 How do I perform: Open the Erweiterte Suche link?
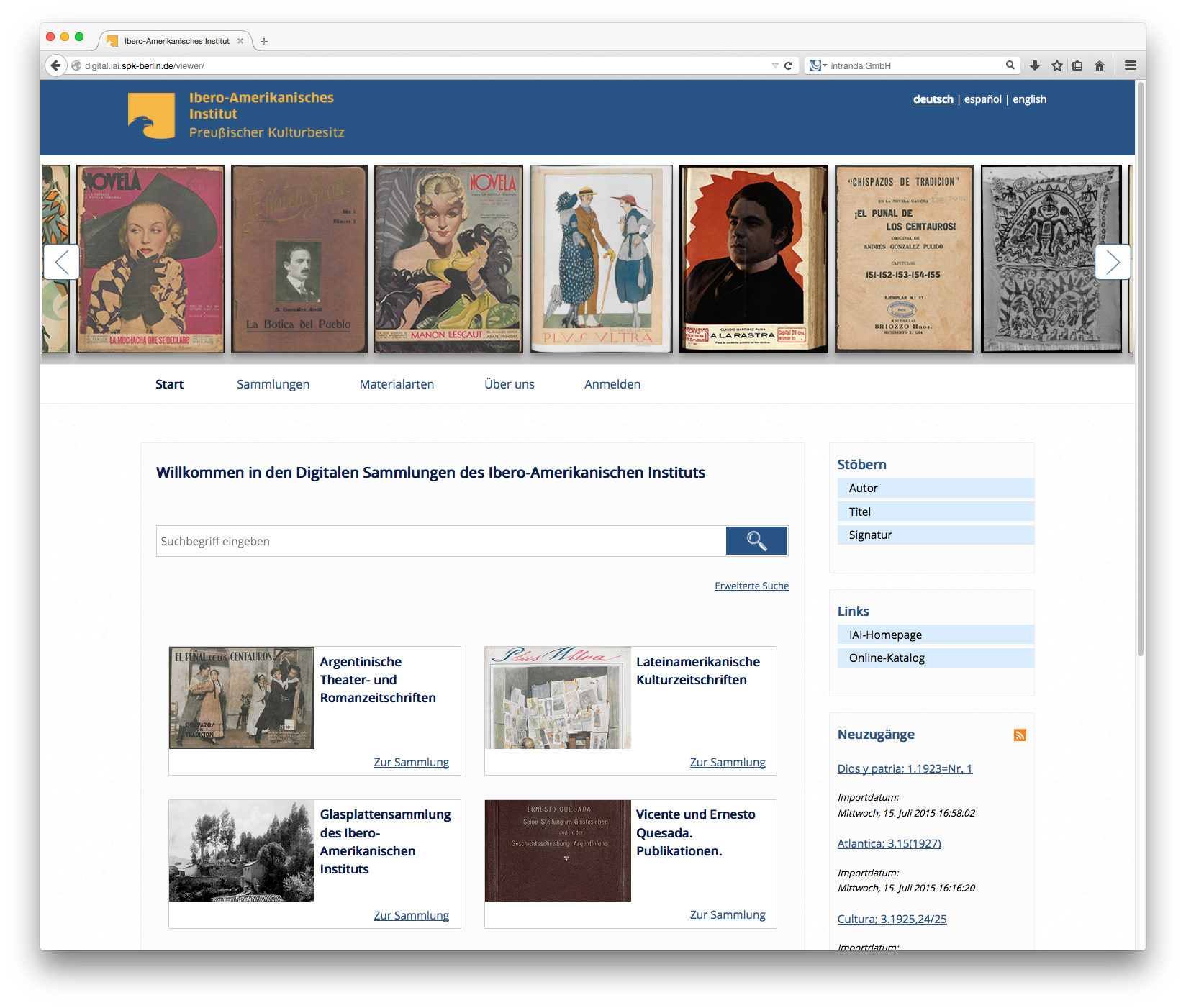click(751, 586)
